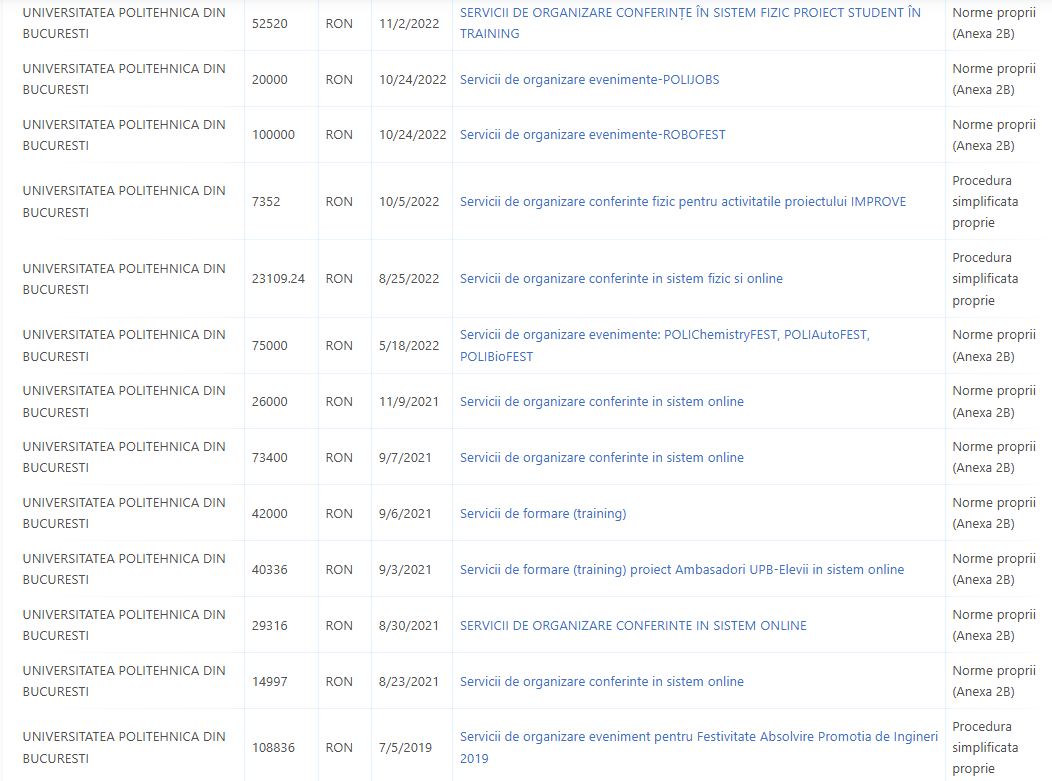Select Procedura simplificata proprie in the 23109.24 row
This screenshot has width=1052, height=781.
click(985, 278)
